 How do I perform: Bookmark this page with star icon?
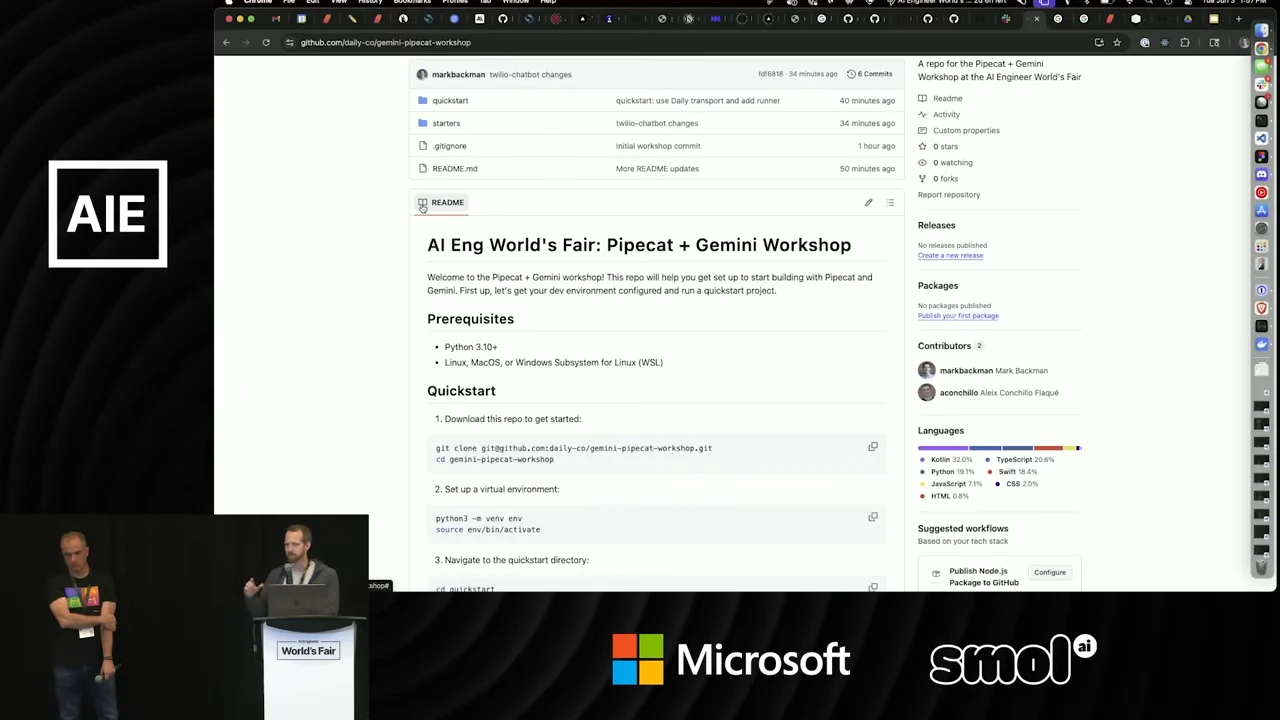[1117, 42]
